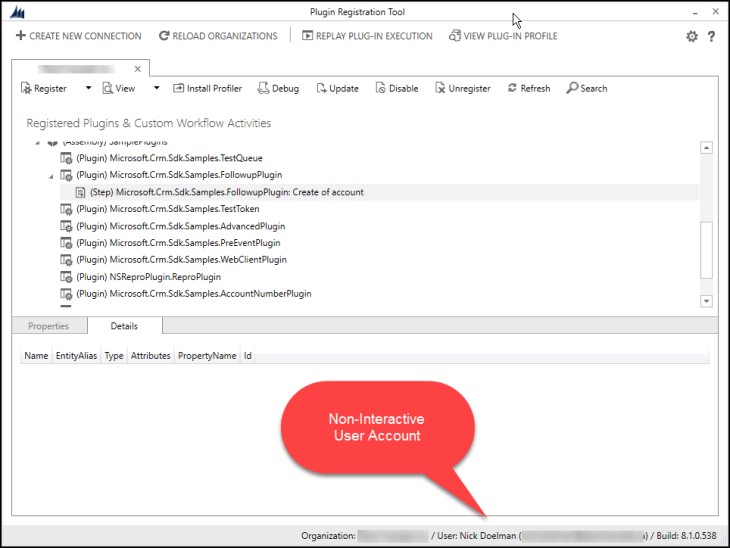Open the settings gear icon

coord(692,36)
